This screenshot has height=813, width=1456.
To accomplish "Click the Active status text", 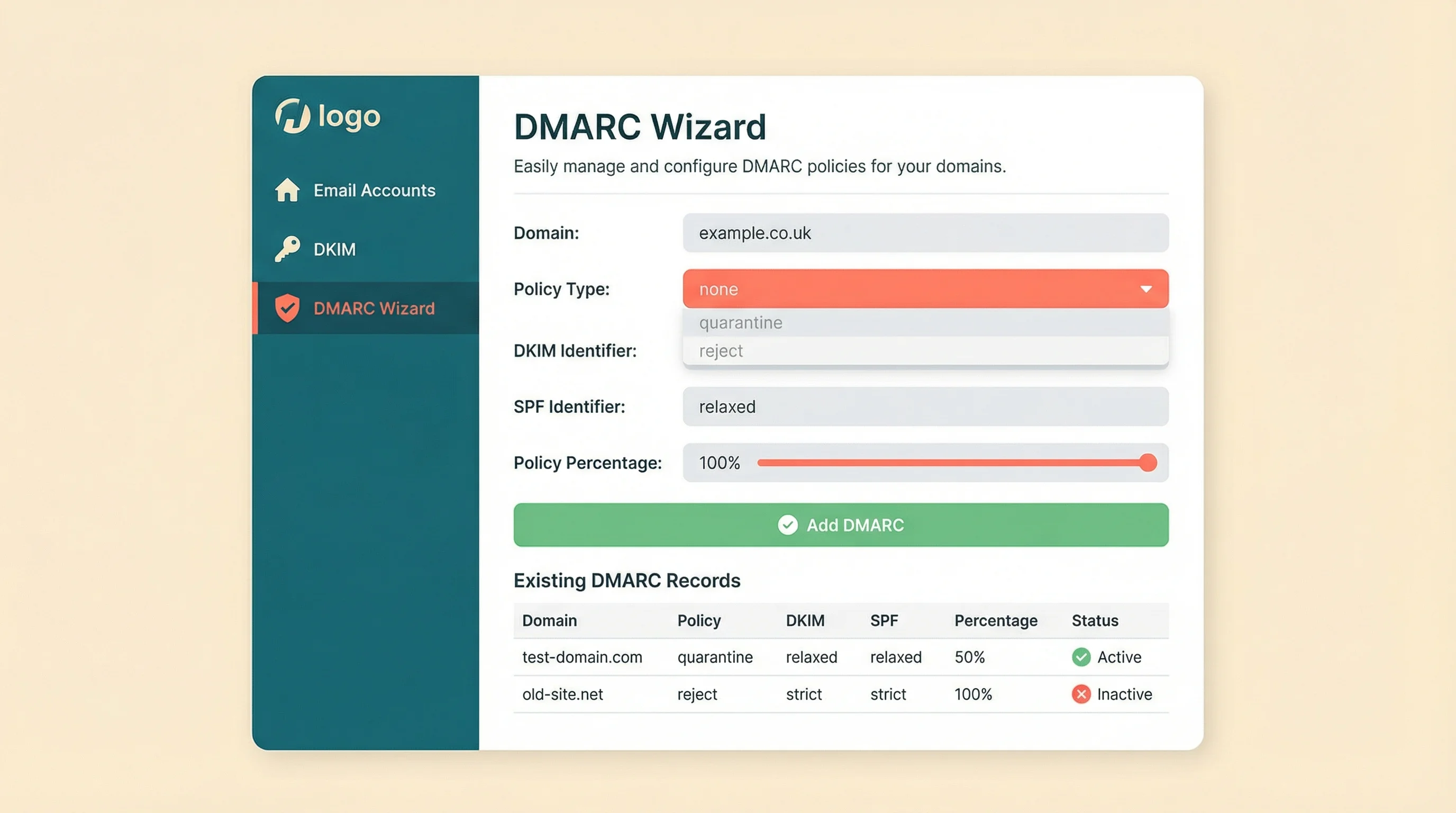I will point(1119,657).
